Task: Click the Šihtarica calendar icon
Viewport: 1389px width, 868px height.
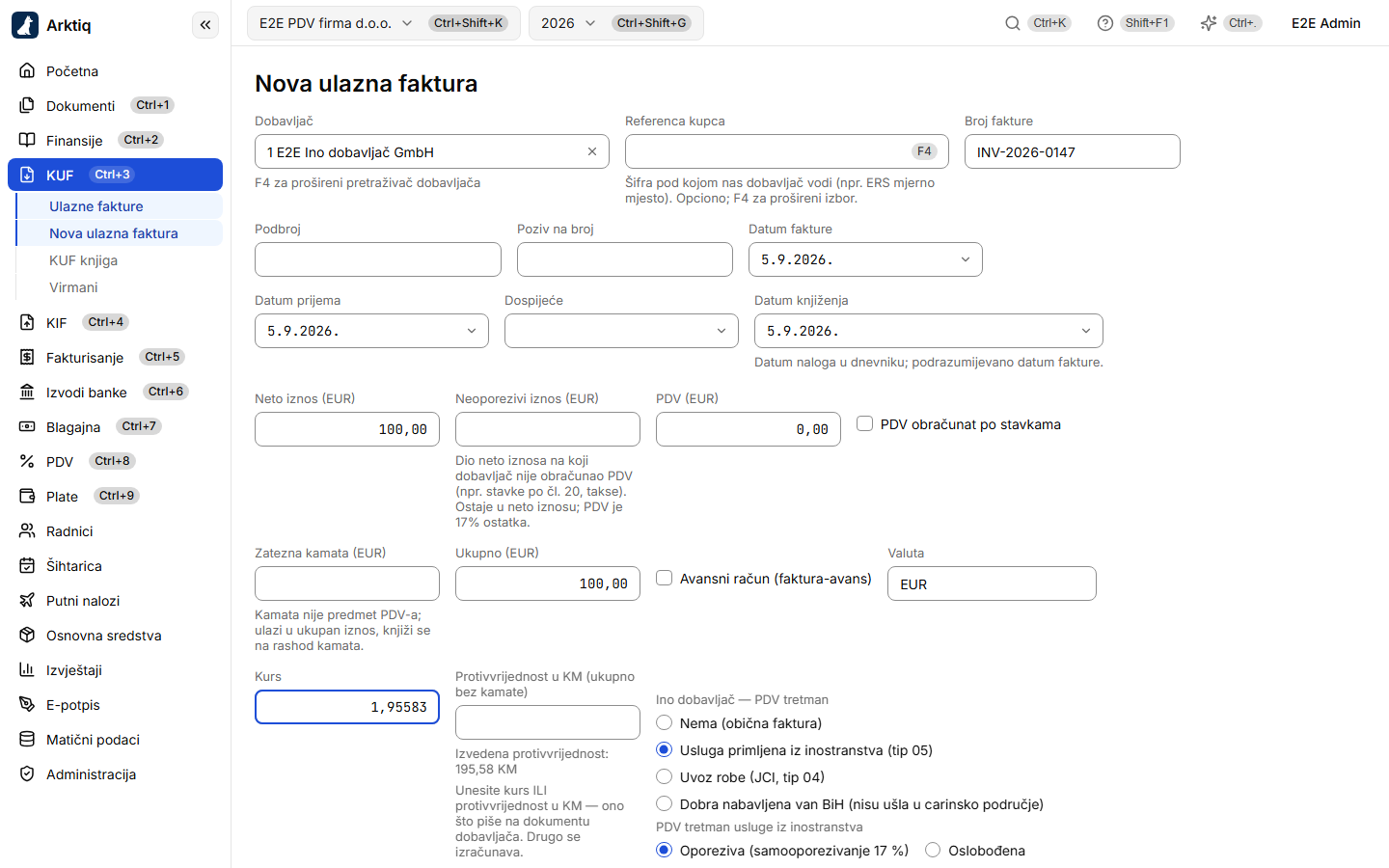Action: click(x=27, y=565)
